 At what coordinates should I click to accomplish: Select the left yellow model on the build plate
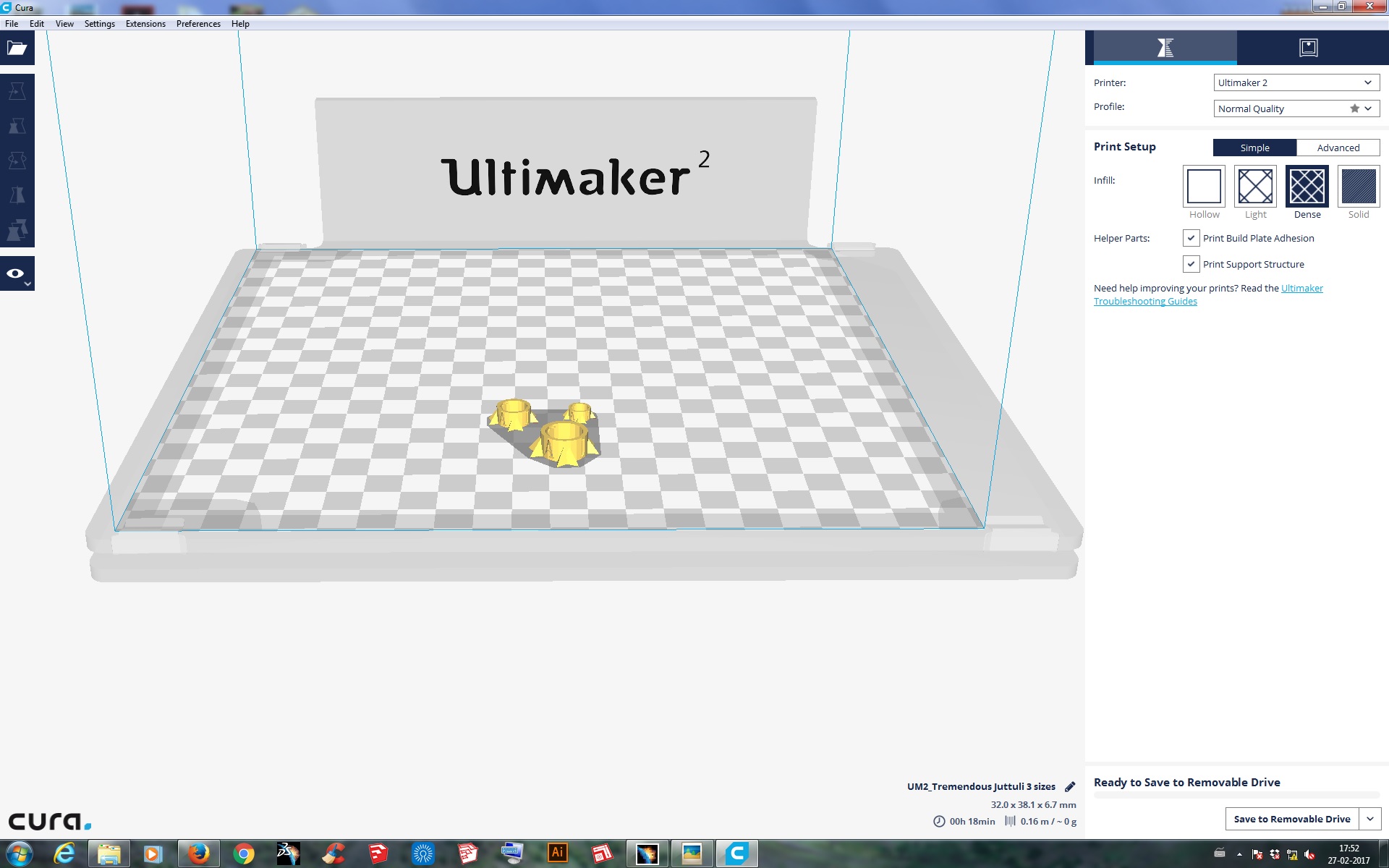[x=513, y=414]
